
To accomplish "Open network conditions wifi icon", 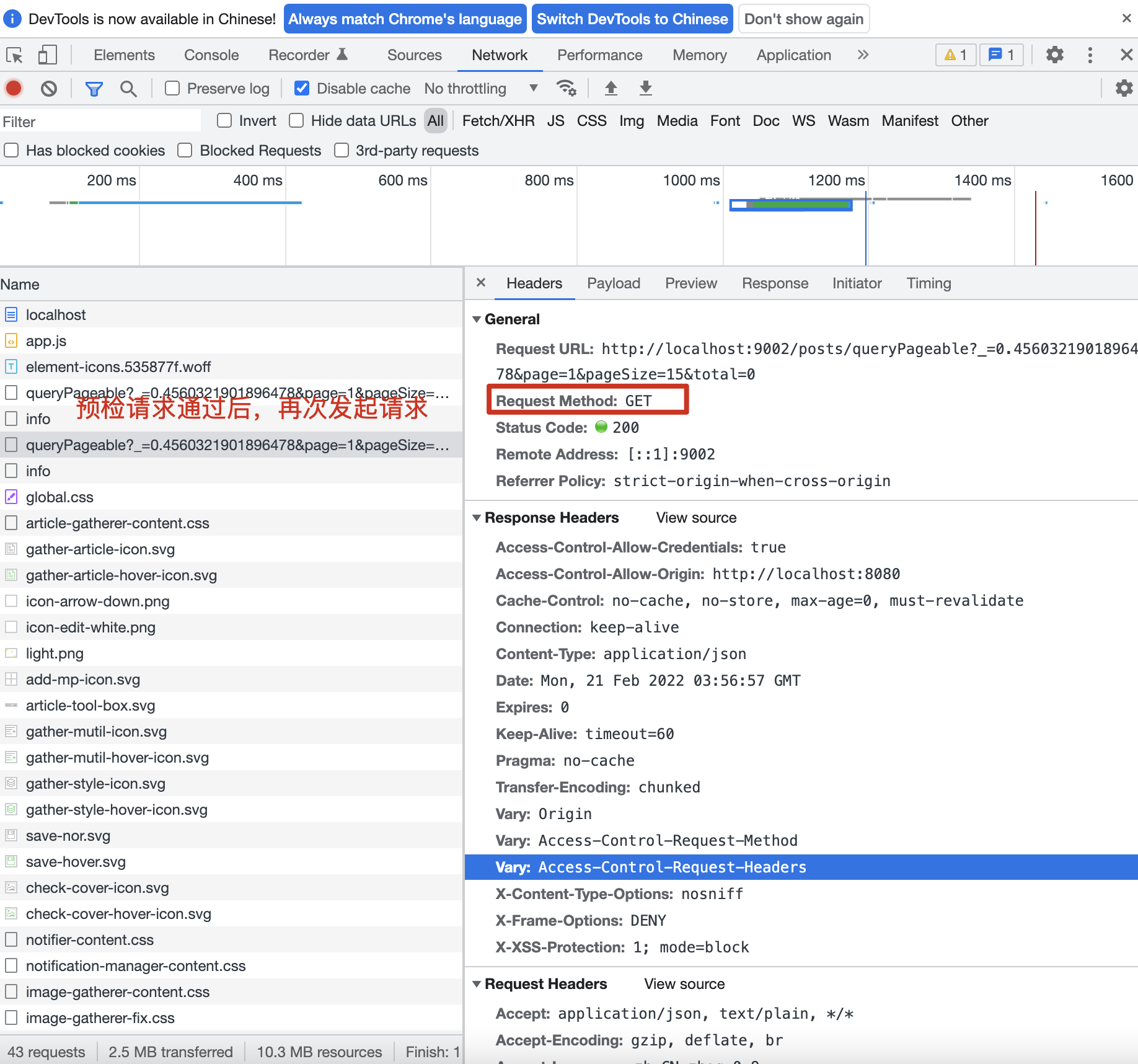I will pyautogui.click(x=566, y=89).
